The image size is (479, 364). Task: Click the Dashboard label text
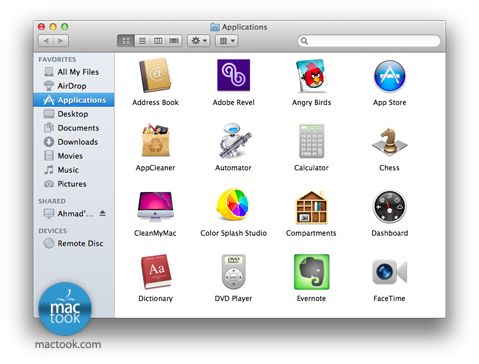390,233
